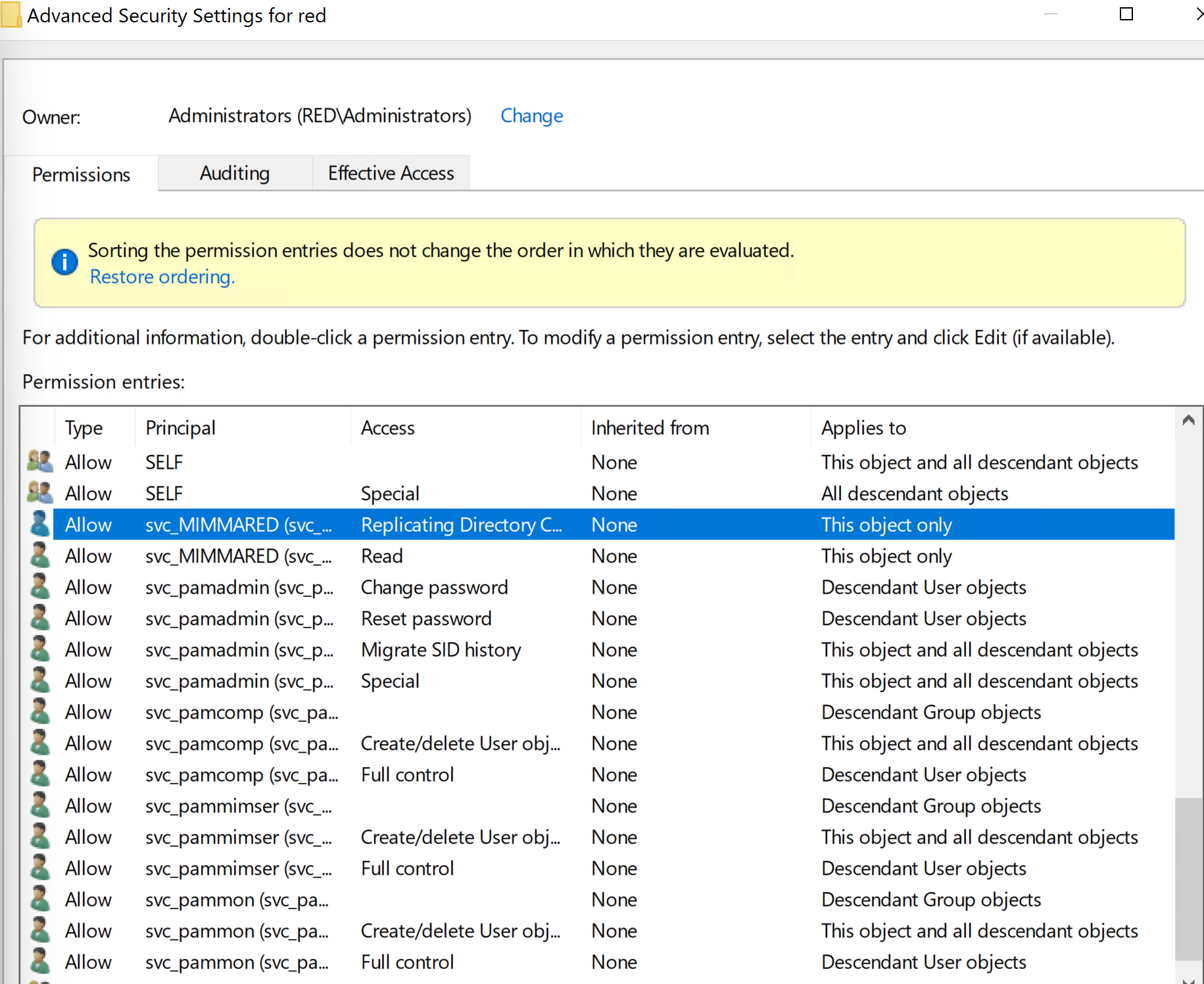Click user icon for Change password entry
Viewport: 1204px width, 984px height.
39,587
